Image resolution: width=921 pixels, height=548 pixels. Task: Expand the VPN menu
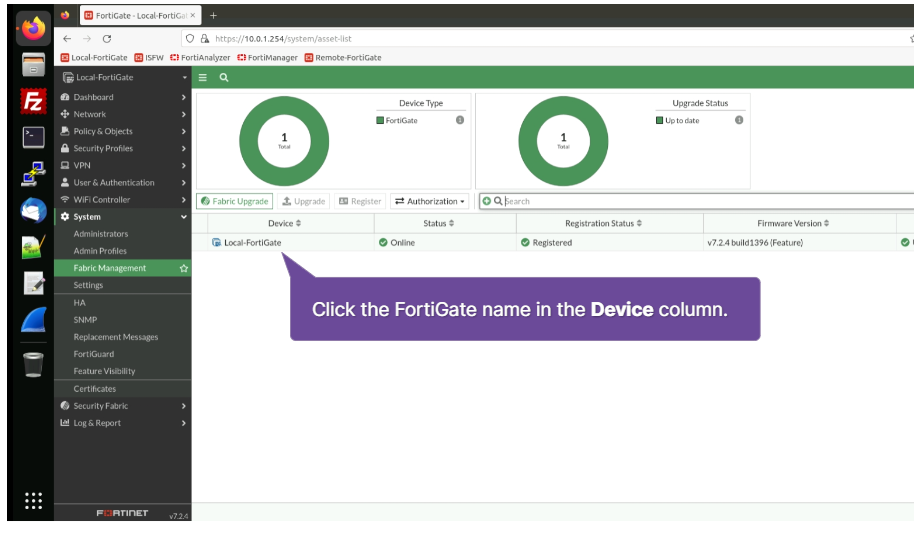pyautogui.click(x=123, y=166)
